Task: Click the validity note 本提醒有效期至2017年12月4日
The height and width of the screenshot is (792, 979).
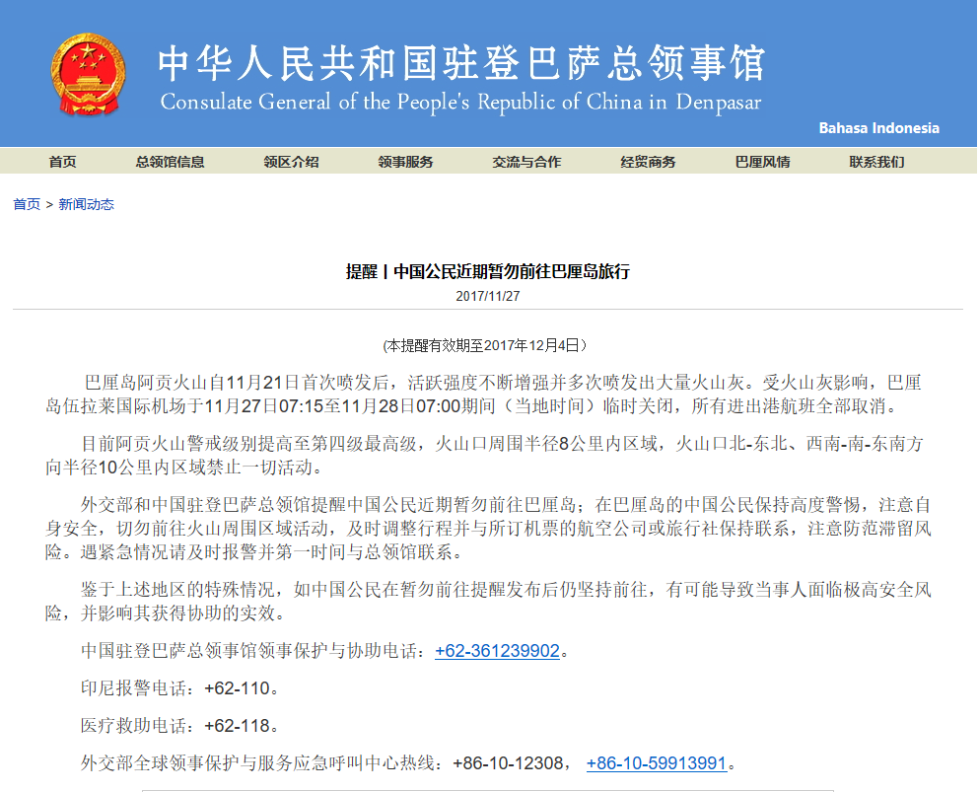Action: [x=485, y=345]
